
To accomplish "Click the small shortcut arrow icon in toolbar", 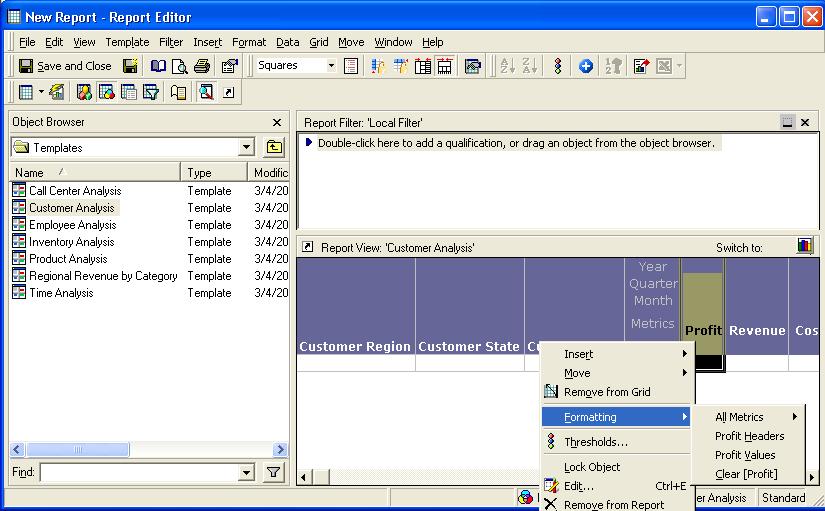I will [x=229, y=93].
